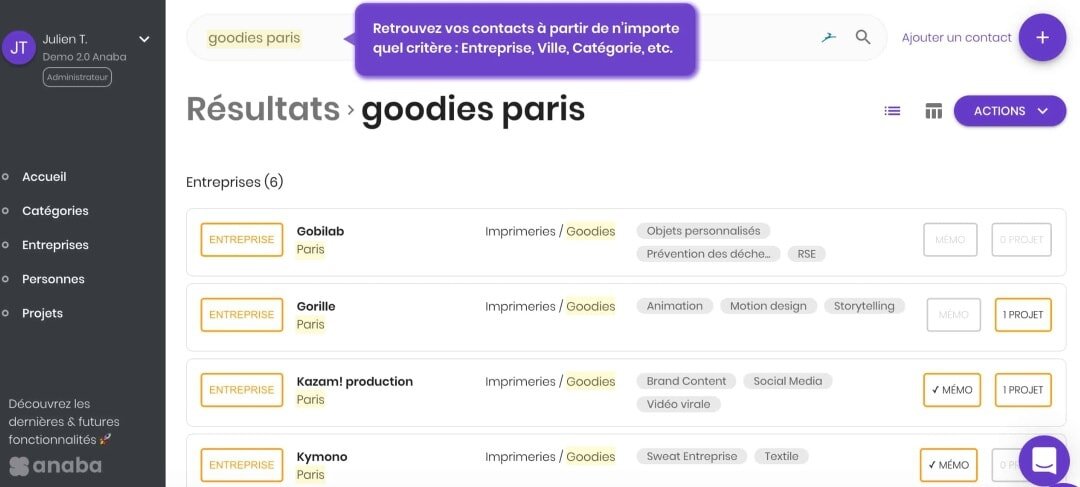Open the 1 PROJET button for Gorille

[1023, 315]
